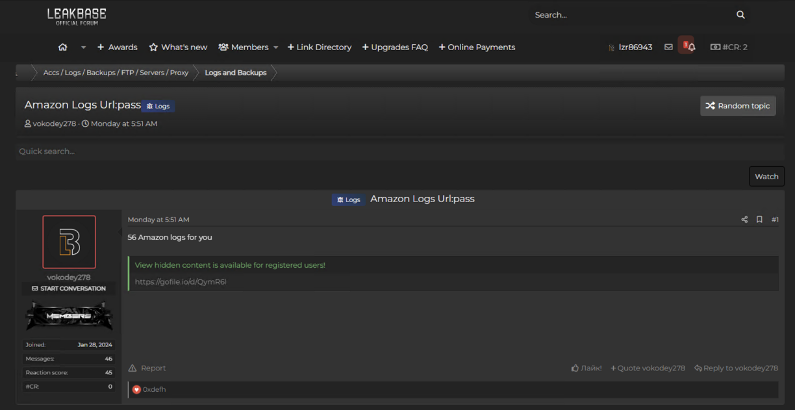Image resolution: width=796 pixels, height=410 pixels.
Task: Click the search magnifier icon
Action: click(x=740, y=15)
